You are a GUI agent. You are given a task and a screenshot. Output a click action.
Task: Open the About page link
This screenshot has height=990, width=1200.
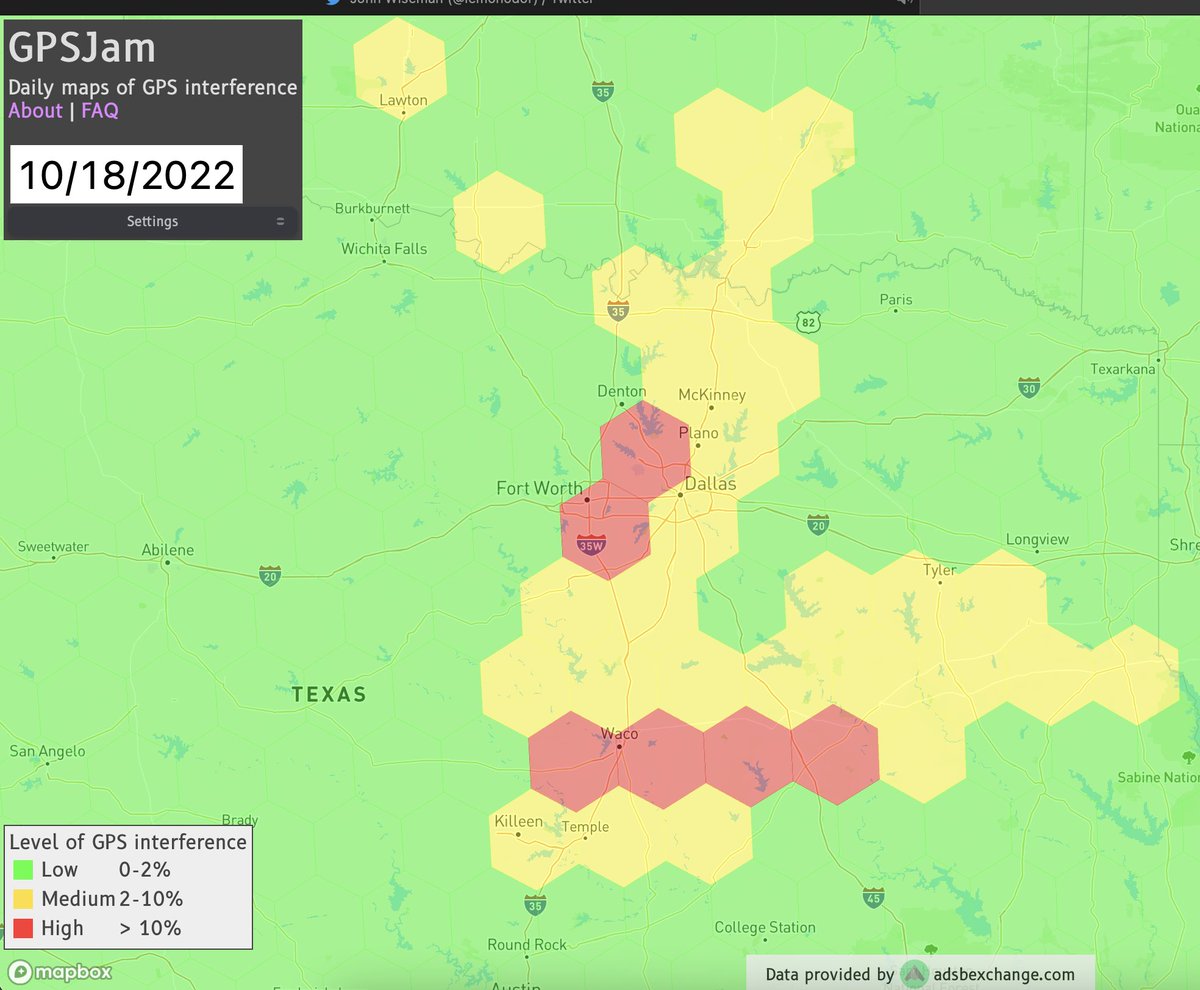(35, 111)
